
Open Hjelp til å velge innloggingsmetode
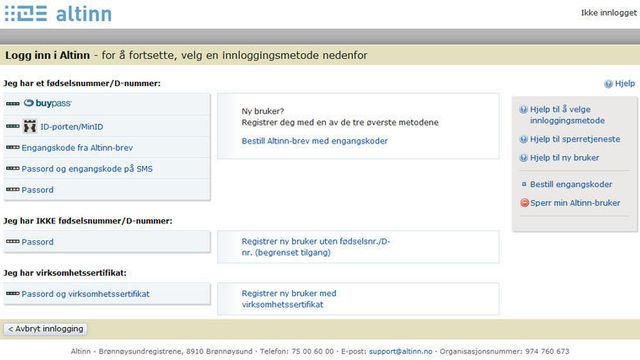[x=567, y=115]
